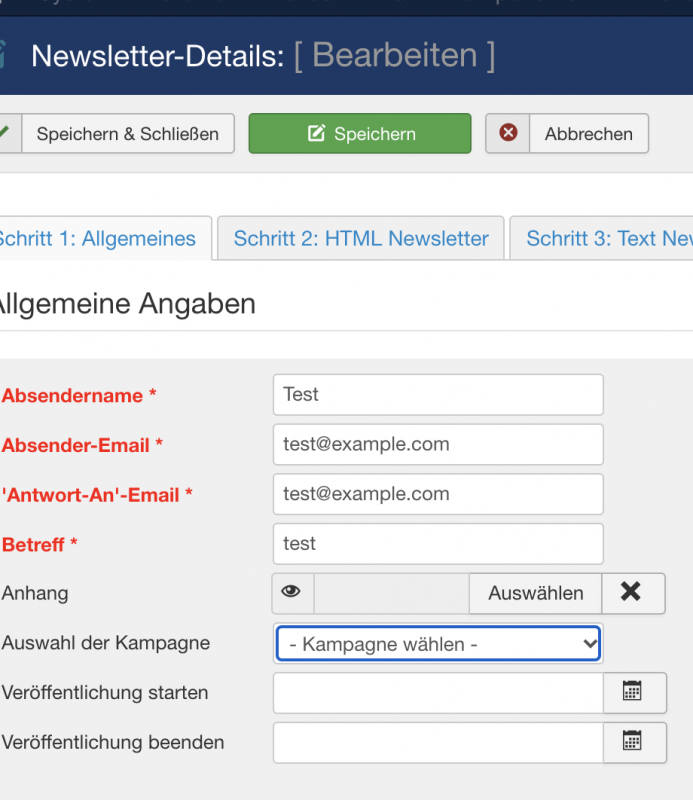Click the Auswählen attachment button
The width and height of the screenshot is (693, 800).
(535, 593)
